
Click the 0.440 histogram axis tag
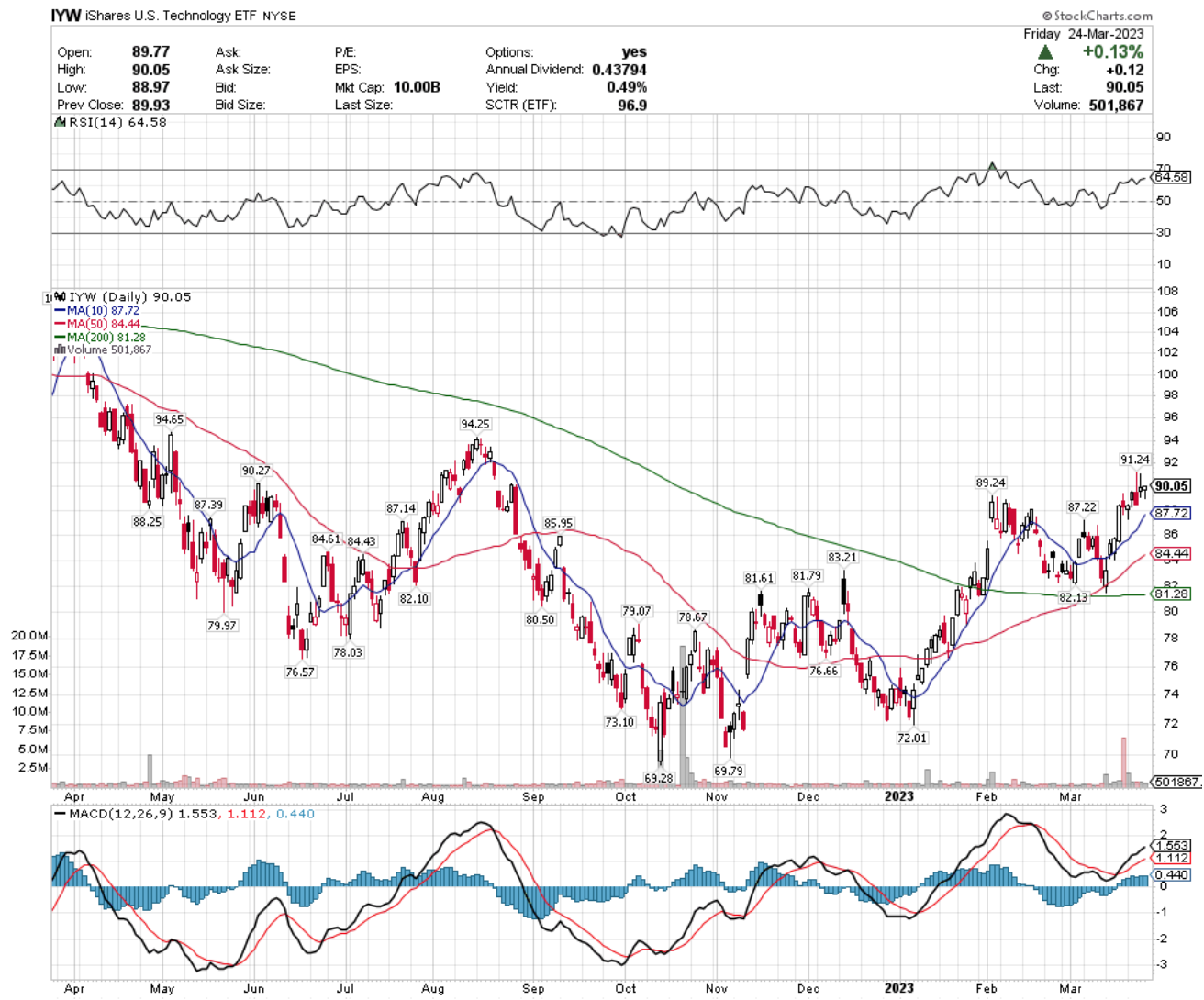1172,874
